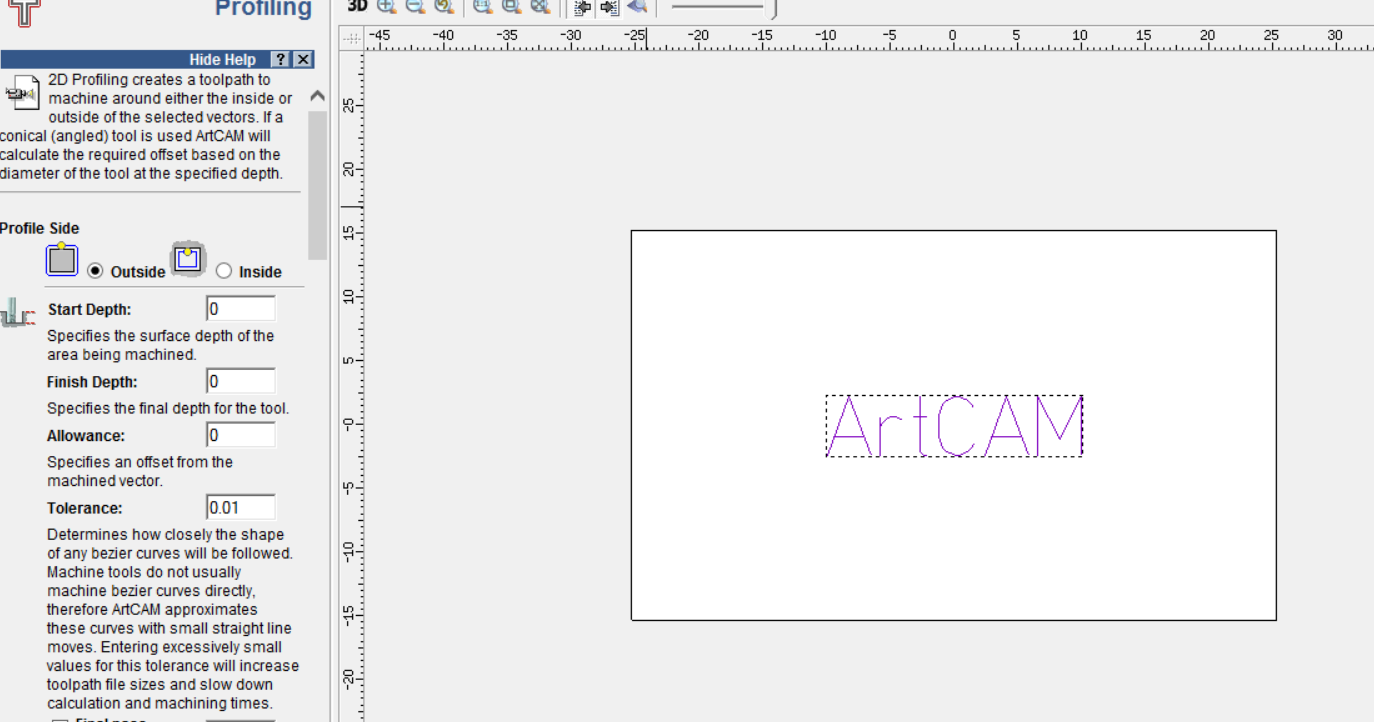1374x722 pixels.
Task: Click the crossed Zoom Objects icon
Action: (x=540, y=6)
